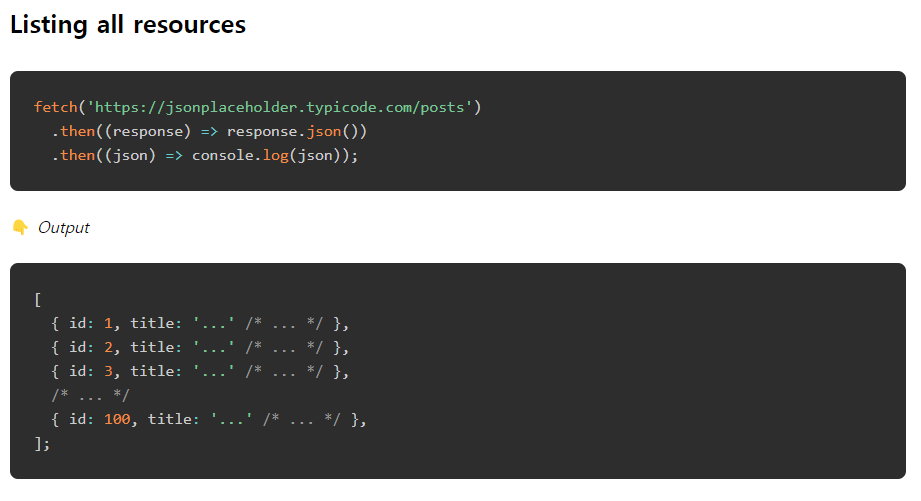Viewport: 921px width, 501px height.
Task: Click the closing "];" line
Action: [42, 443]
